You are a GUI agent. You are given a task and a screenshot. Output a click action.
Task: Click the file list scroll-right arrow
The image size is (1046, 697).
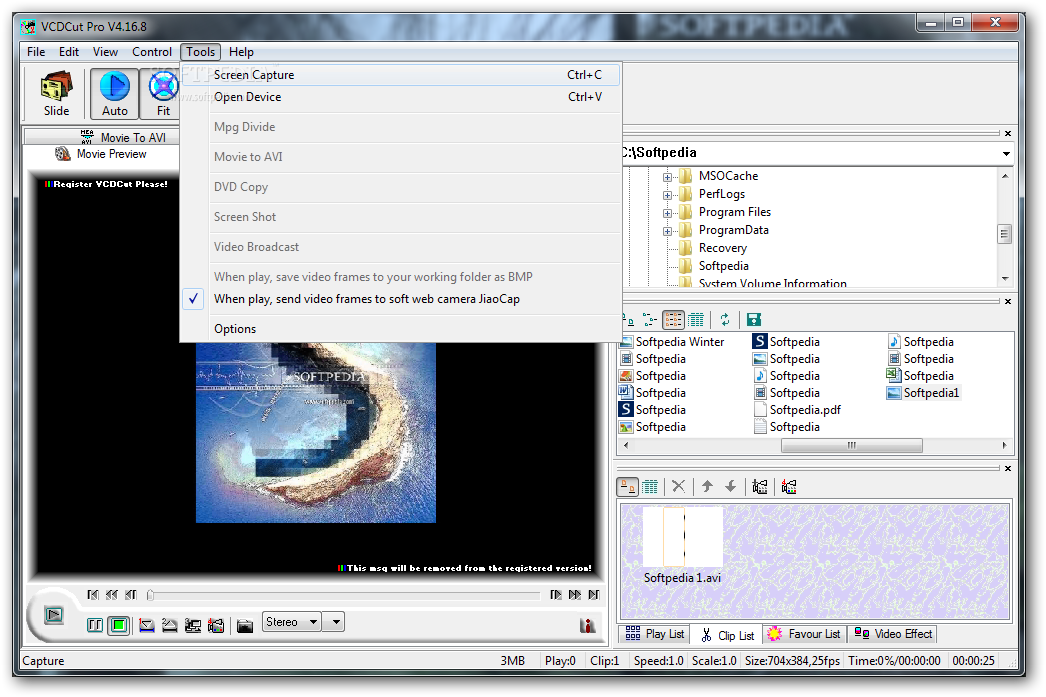1005,446
